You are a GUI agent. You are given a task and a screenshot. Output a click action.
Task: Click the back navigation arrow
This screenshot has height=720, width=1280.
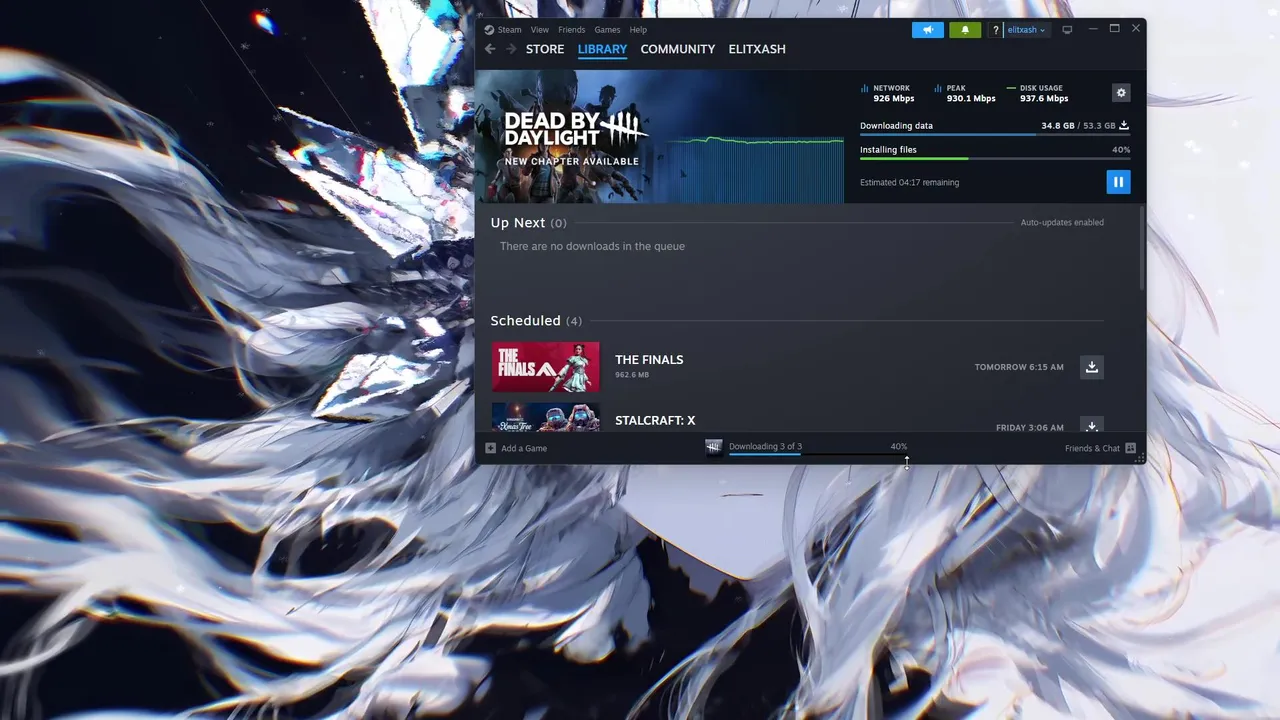tap(490, 49)
